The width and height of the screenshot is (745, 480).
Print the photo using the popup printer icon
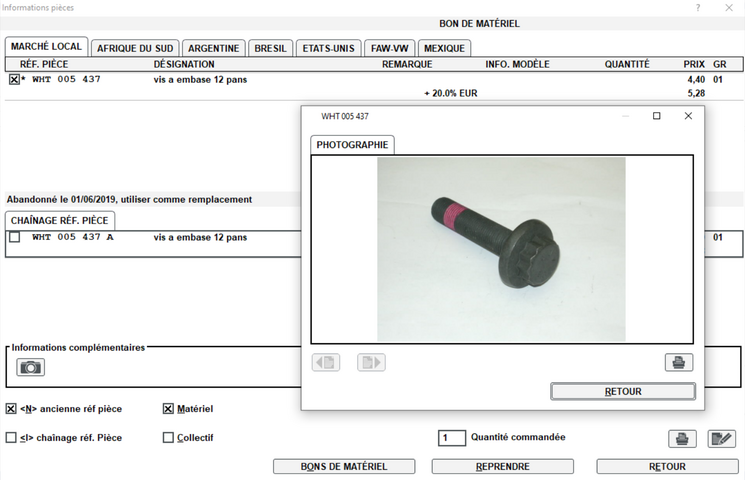click(x=678, y=362)
